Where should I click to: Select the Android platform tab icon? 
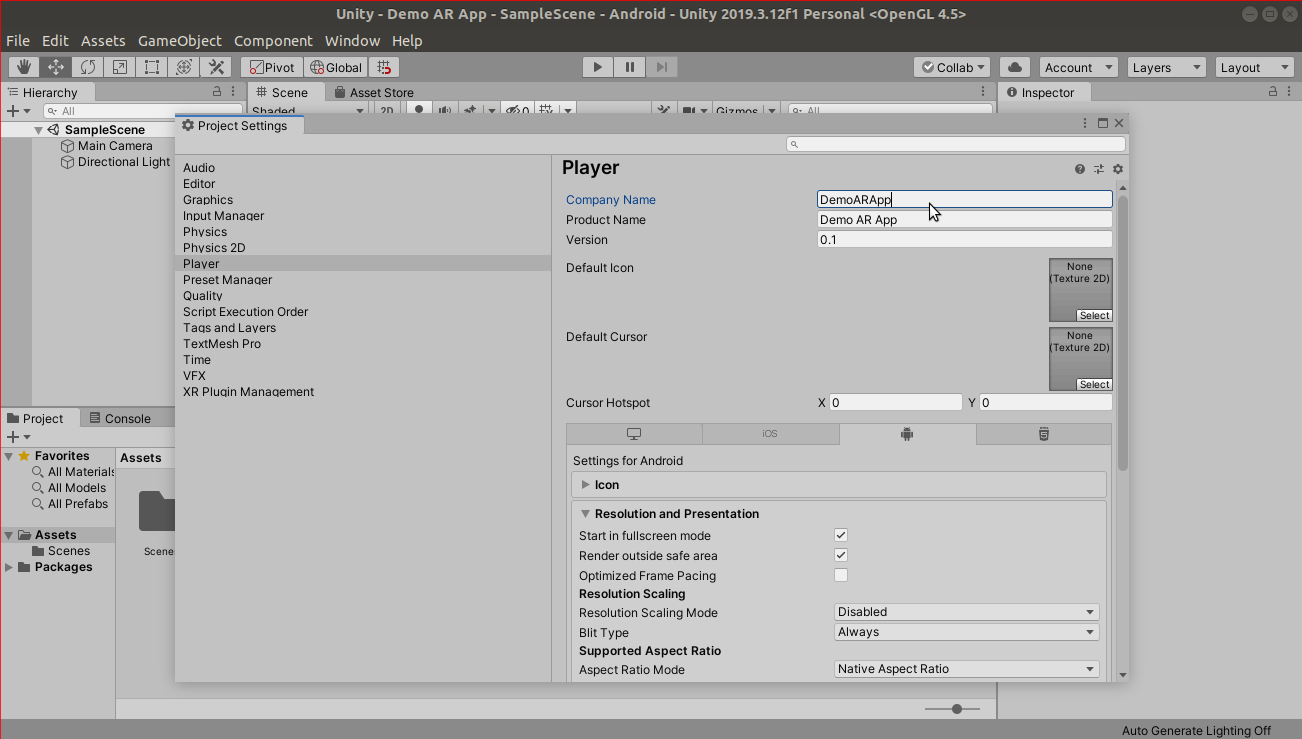907,434
